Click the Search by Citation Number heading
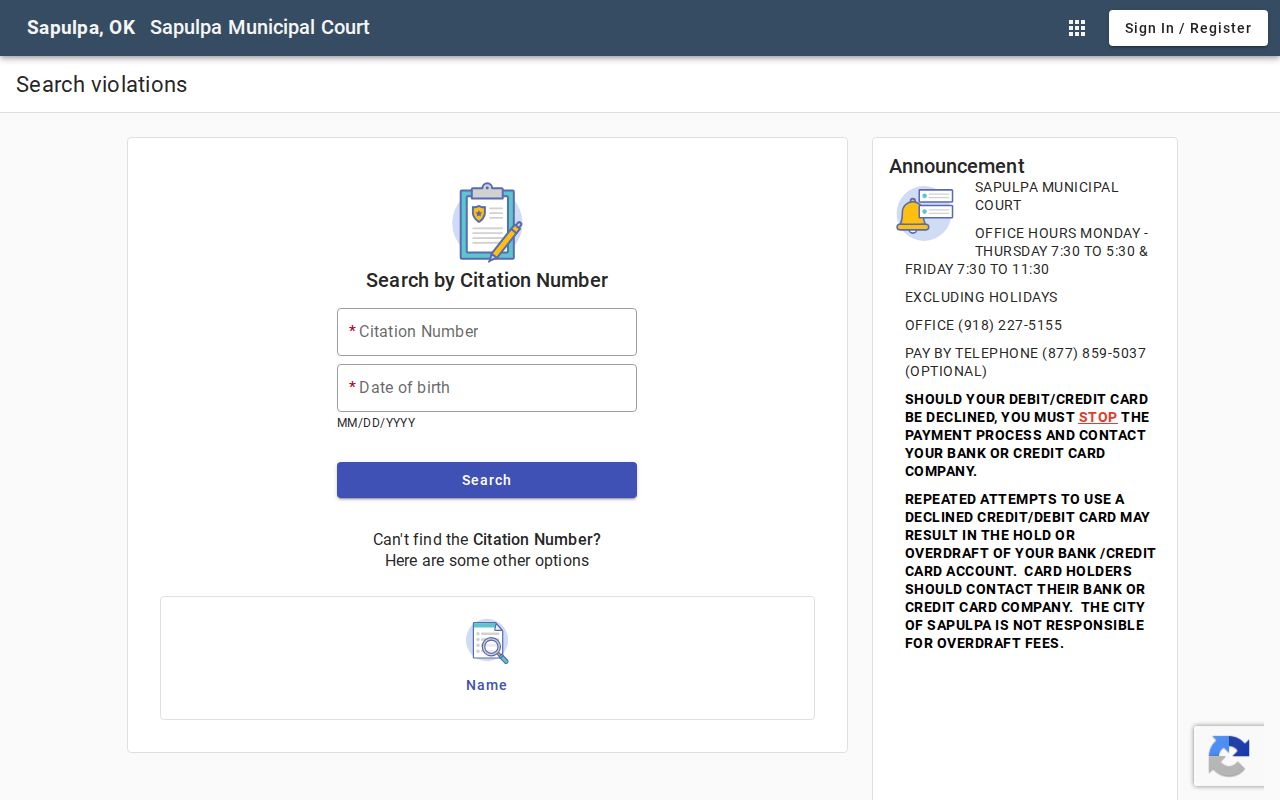The height and width of the screenshot is (800, 1280). pos(487,280)
